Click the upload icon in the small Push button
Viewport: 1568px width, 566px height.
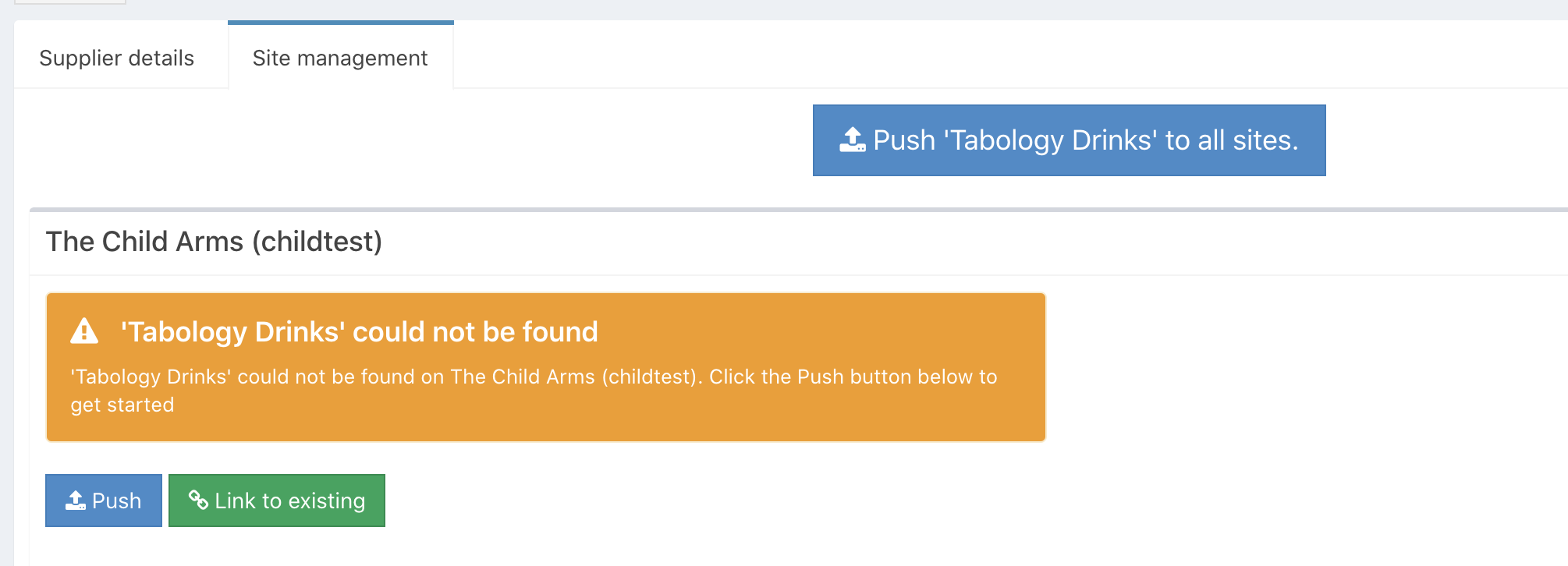76,501
